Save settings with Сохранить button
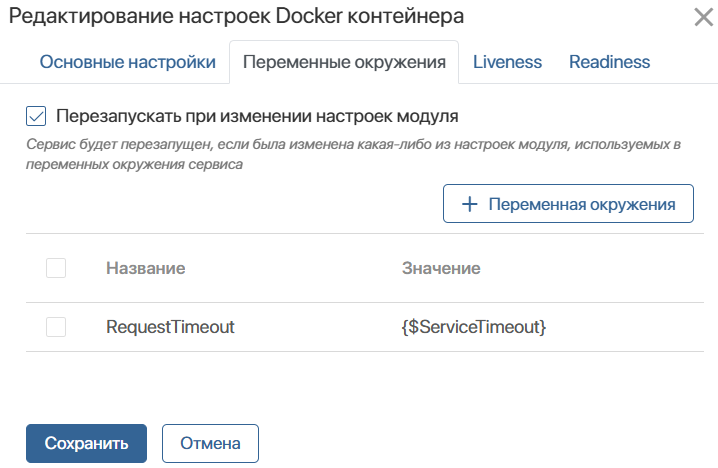Image resolution: width=718 pixels, height=468 pixels. (87, 443)
